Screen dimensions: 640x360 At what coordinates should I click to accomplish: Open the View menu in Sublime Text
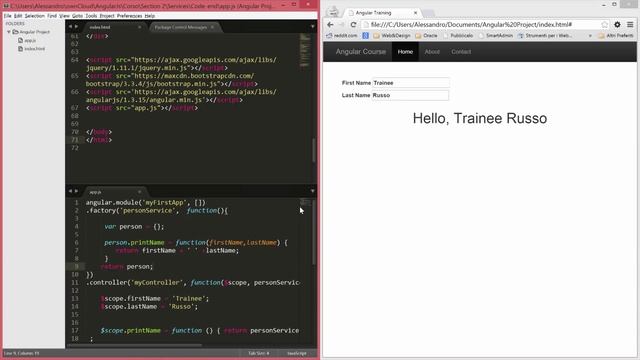coord(64,16)
